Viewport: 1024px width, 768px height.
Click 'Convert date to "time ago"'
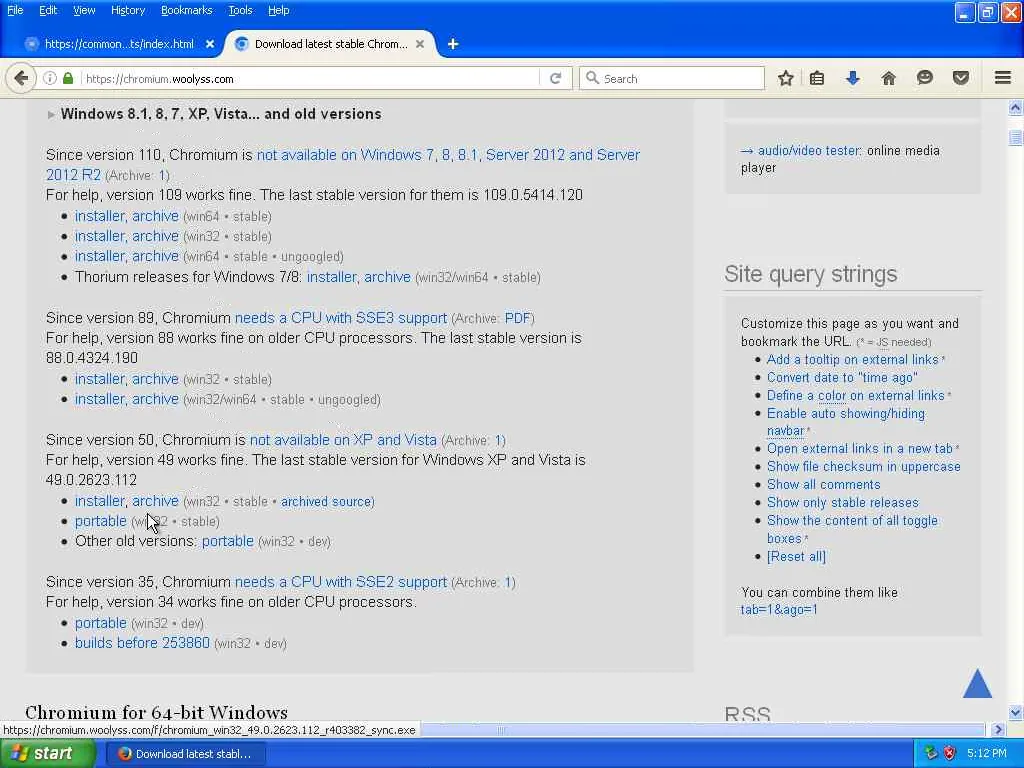click(842, 377)
